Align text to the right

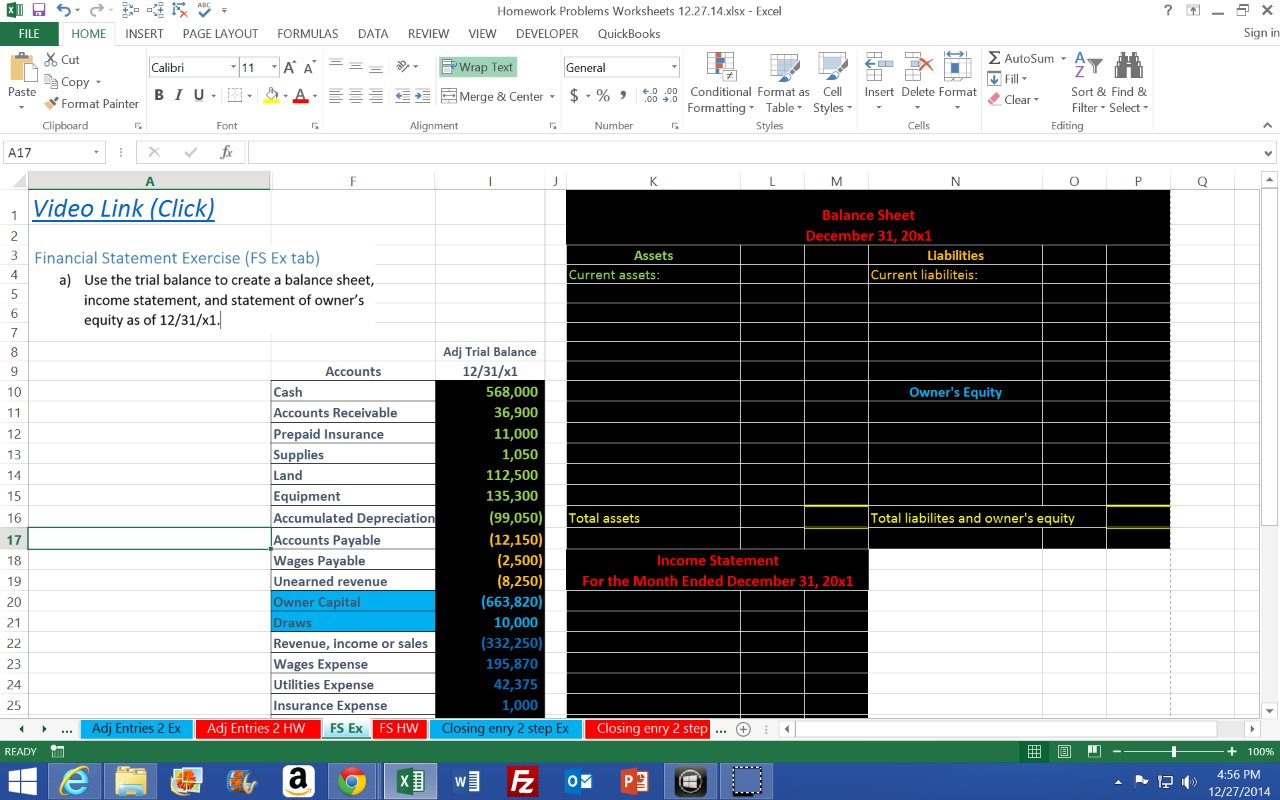pos(377,96)
